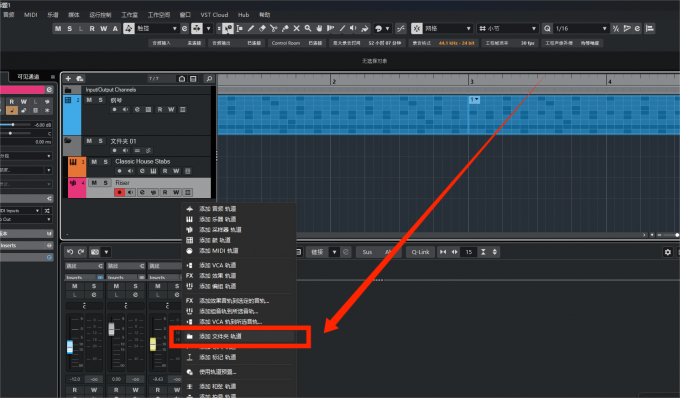This screenshot has width=680, height=398.
Task: Select the Erase tool in toolbar
Action: [262, 29]
